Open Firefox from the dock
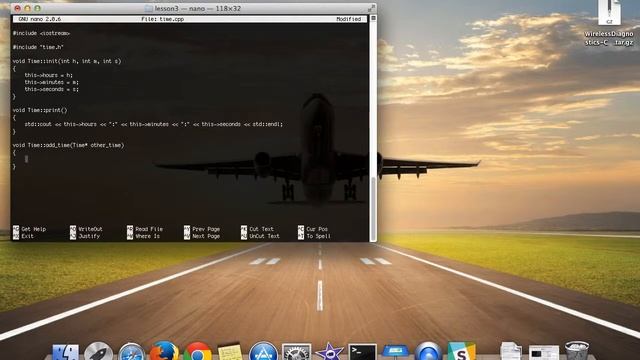 pyautogui.click(x=164, y=351)
